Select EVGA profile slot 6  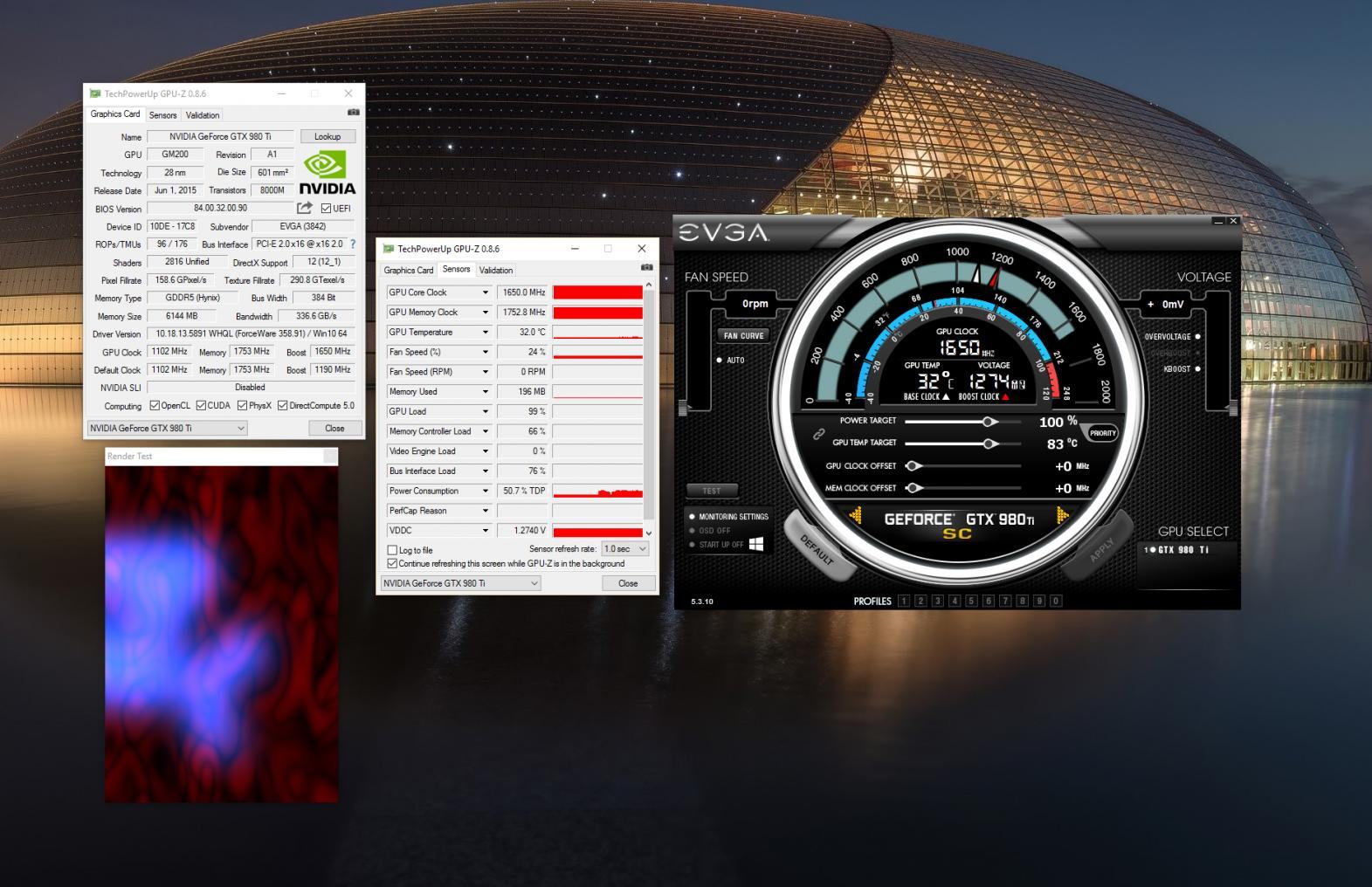coord(989,601)
